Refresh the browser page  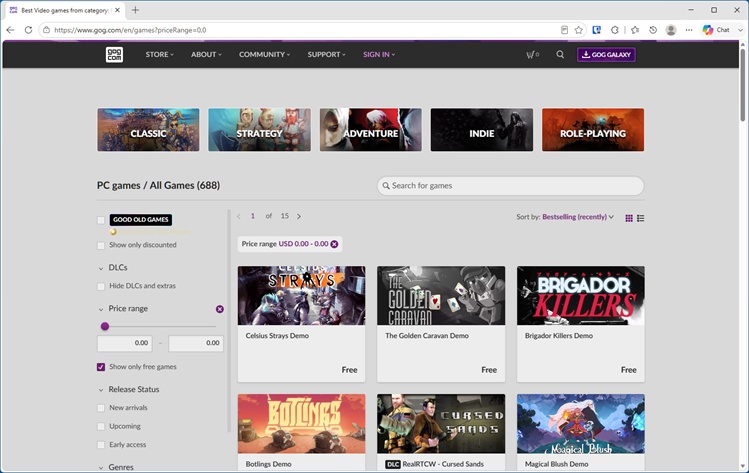point(28,30)
